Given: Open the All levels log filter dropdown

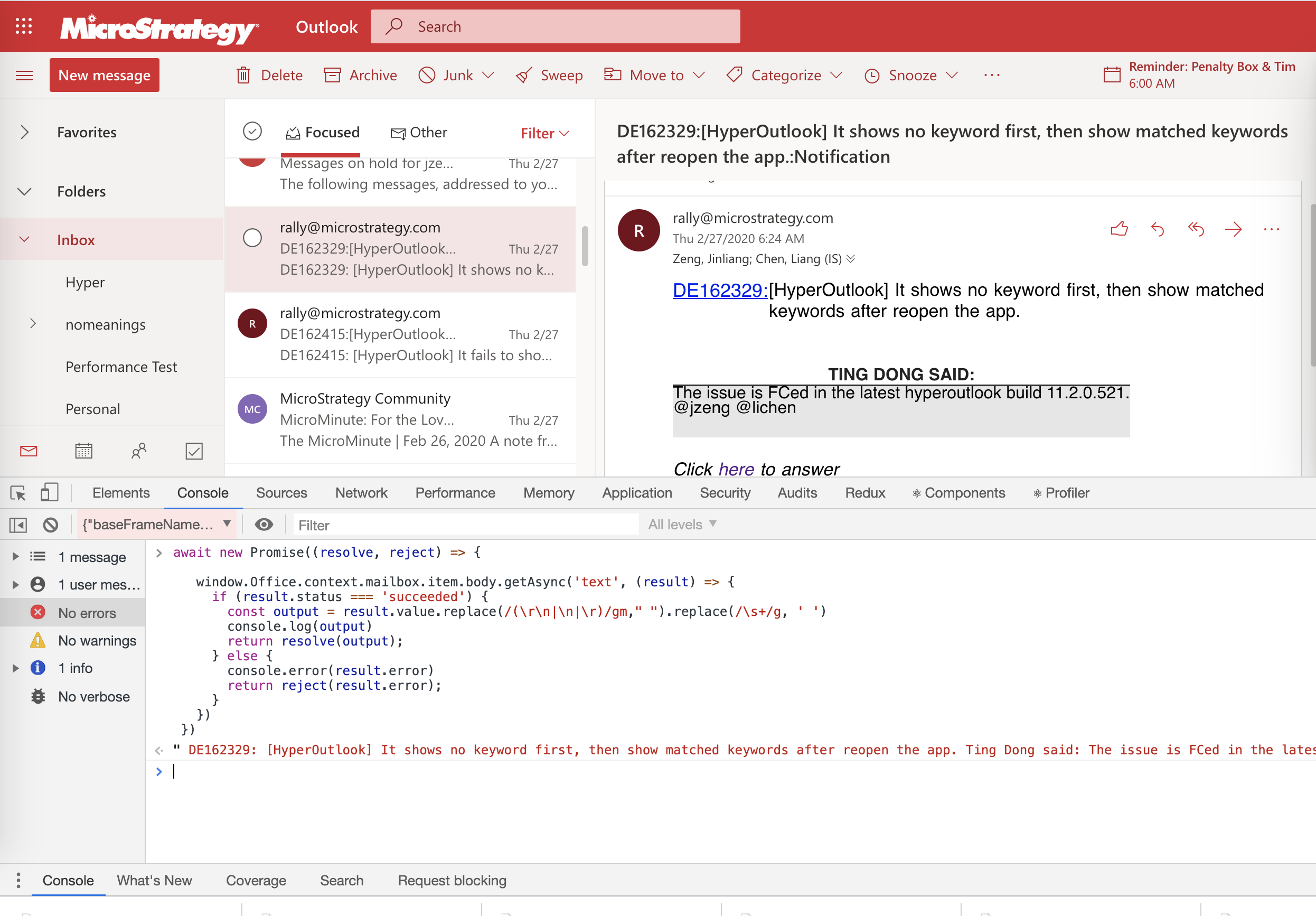Looking at the screenshot, I should 681,524.
